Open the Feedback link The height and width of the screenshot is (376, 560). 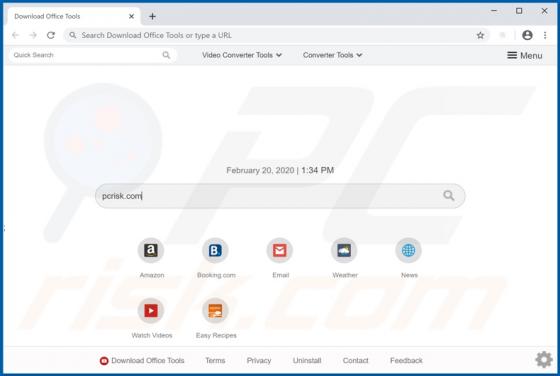tap(406, 361)
